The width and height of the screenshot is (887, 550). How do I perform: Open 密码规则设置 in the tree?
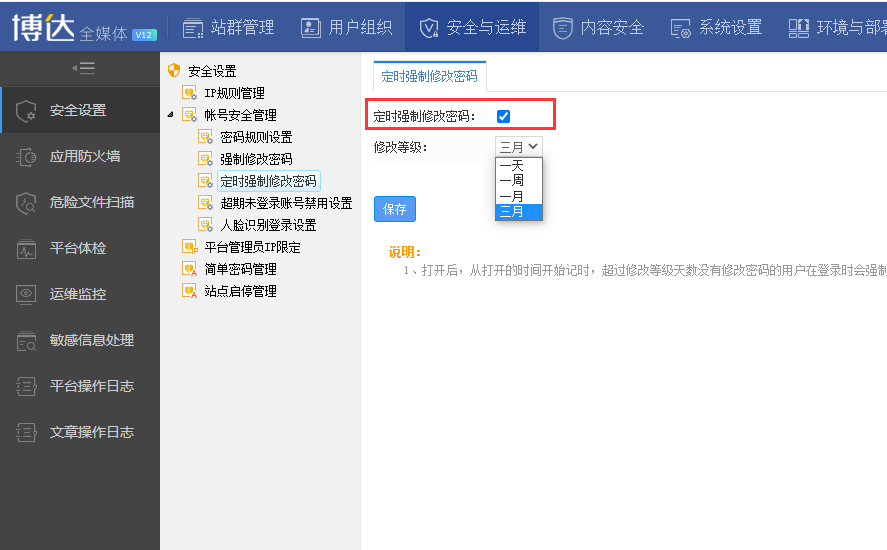pos(256,137)
